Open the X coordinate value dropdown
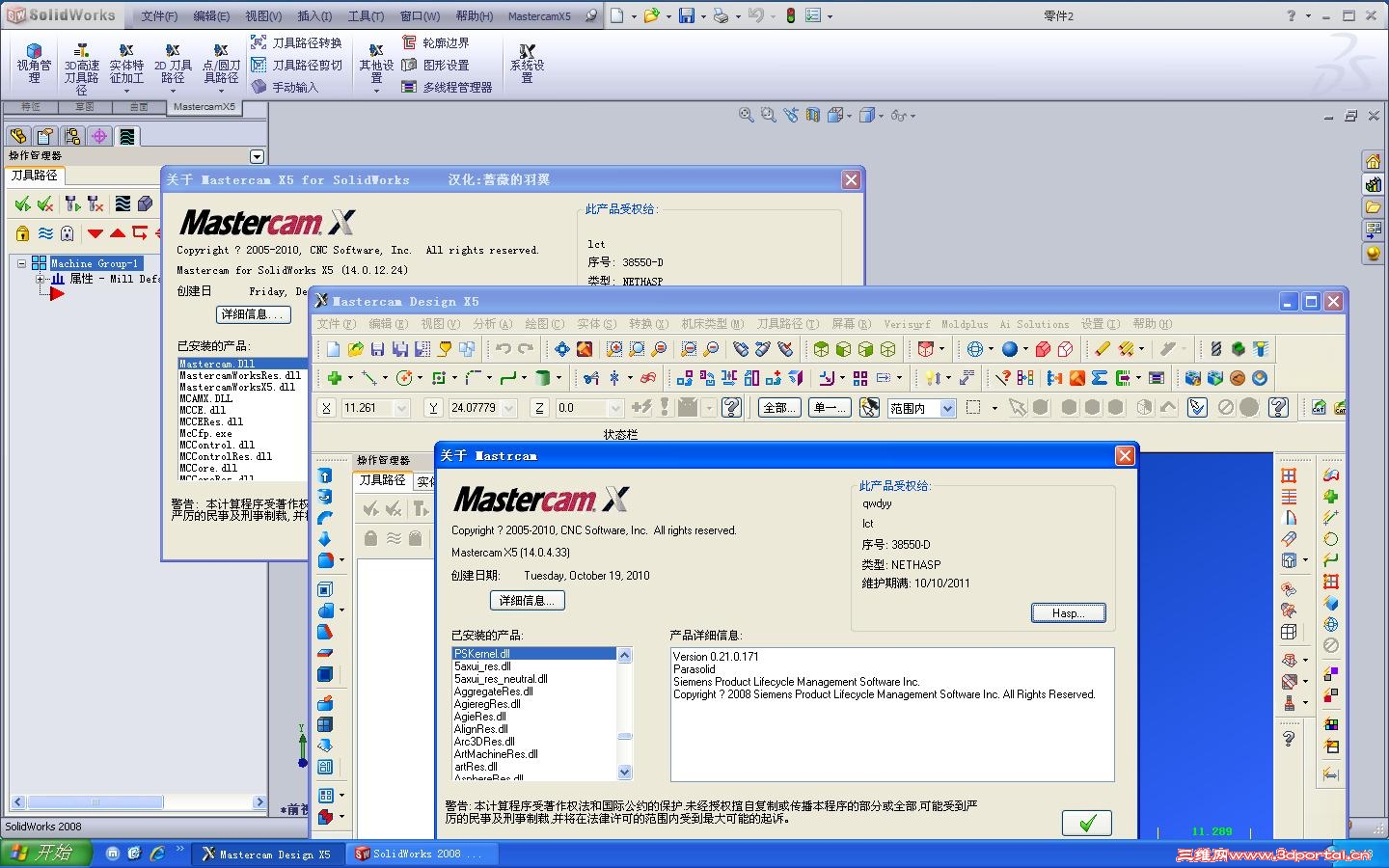1389x868 pixels. tap(401, 408)
